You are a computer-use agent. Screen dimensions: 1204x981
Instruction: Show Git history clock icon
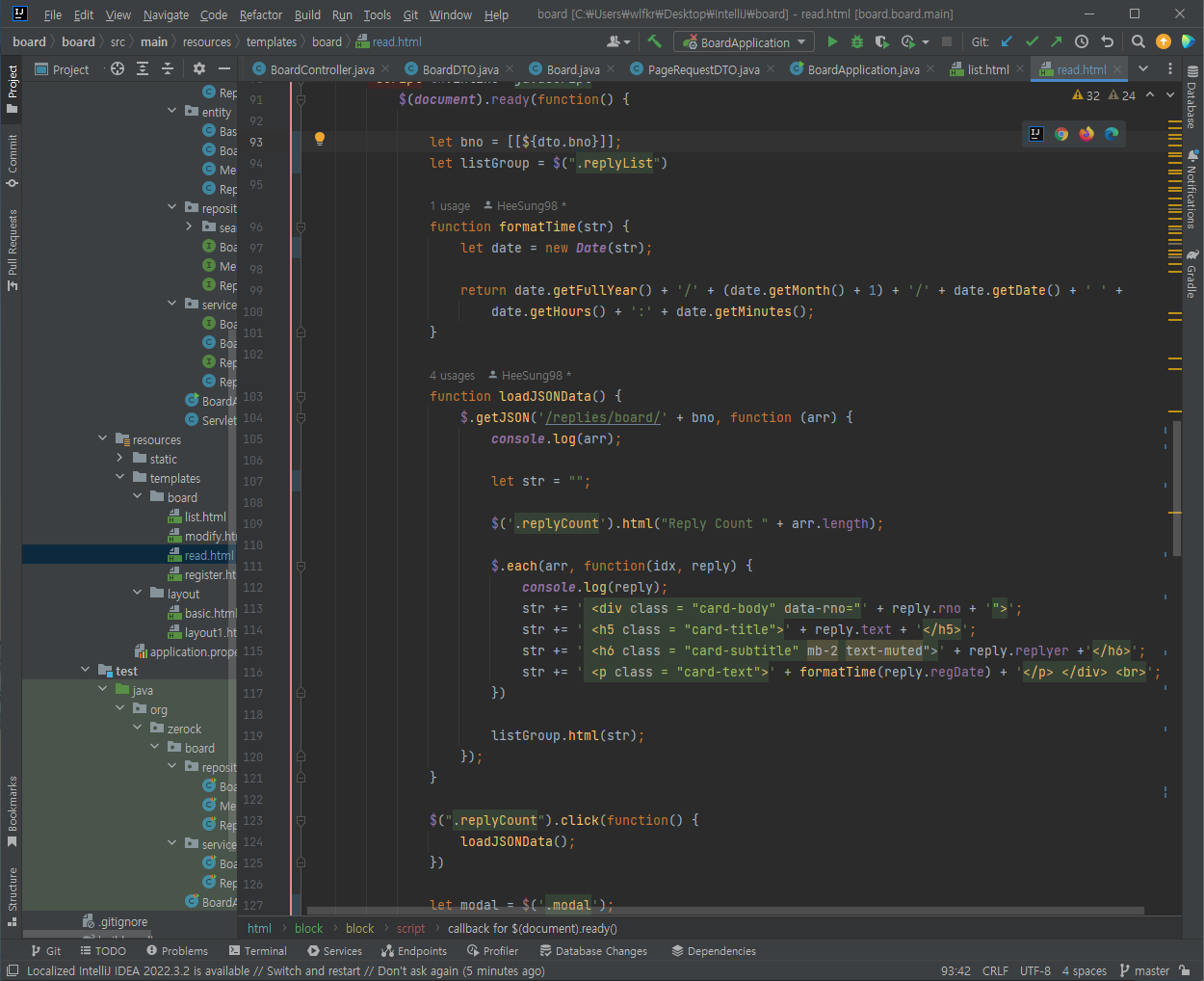click(x=1082, y=41)
